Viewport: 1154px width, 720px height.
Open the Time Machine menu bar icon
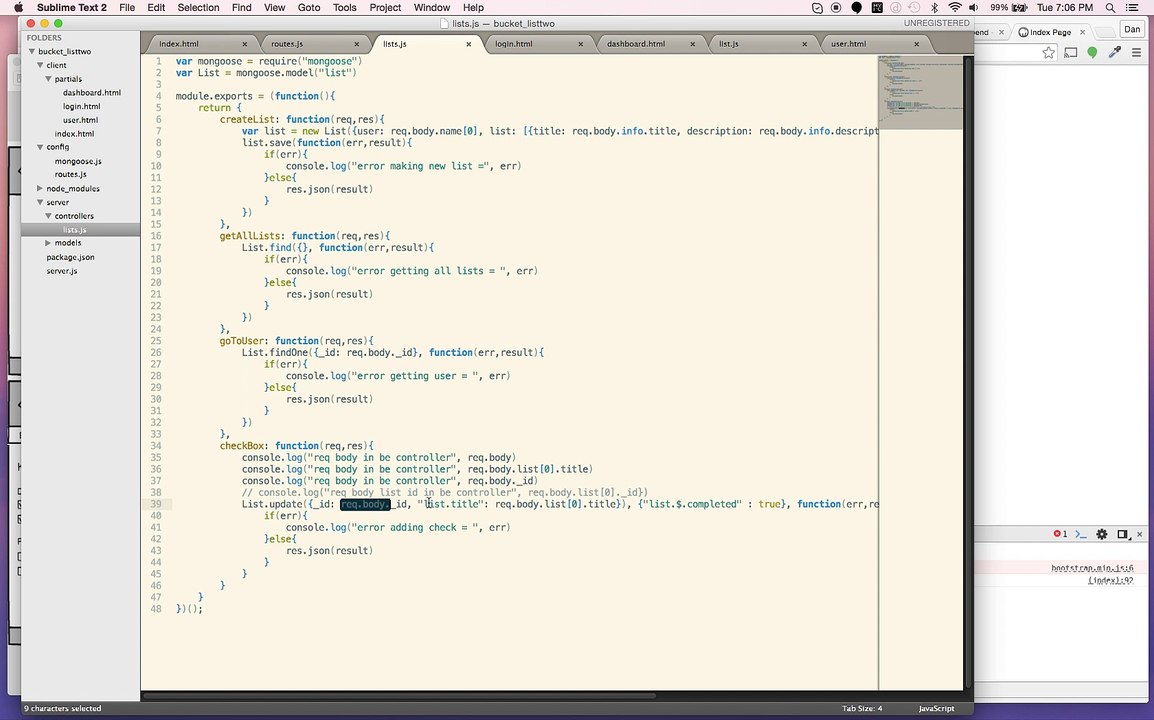click(914, 7)
